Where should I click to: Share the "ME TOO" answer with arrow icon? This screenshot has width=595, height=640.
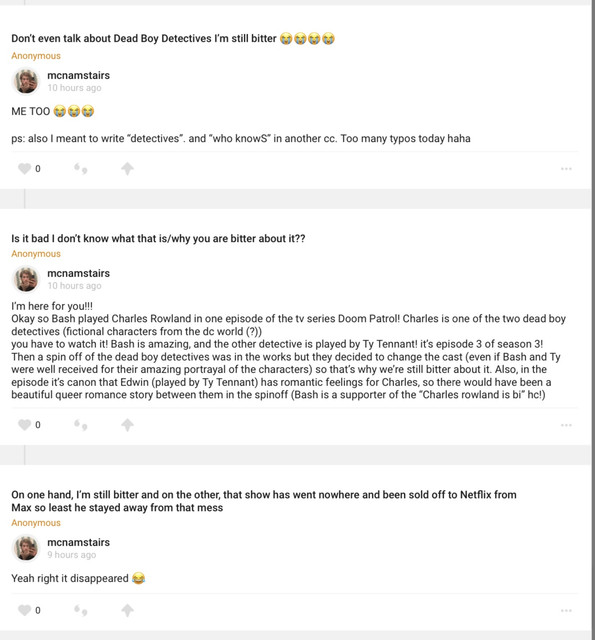(127, 168)
